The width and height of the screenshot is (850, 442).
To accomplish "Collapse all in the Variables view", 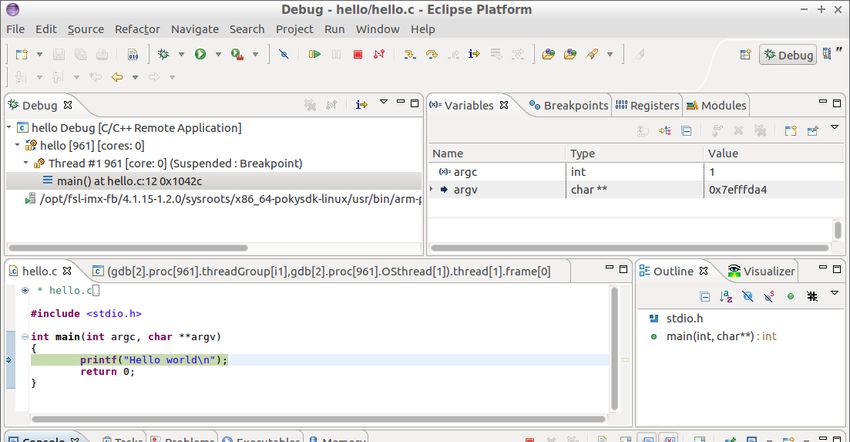I will point(686,130).
